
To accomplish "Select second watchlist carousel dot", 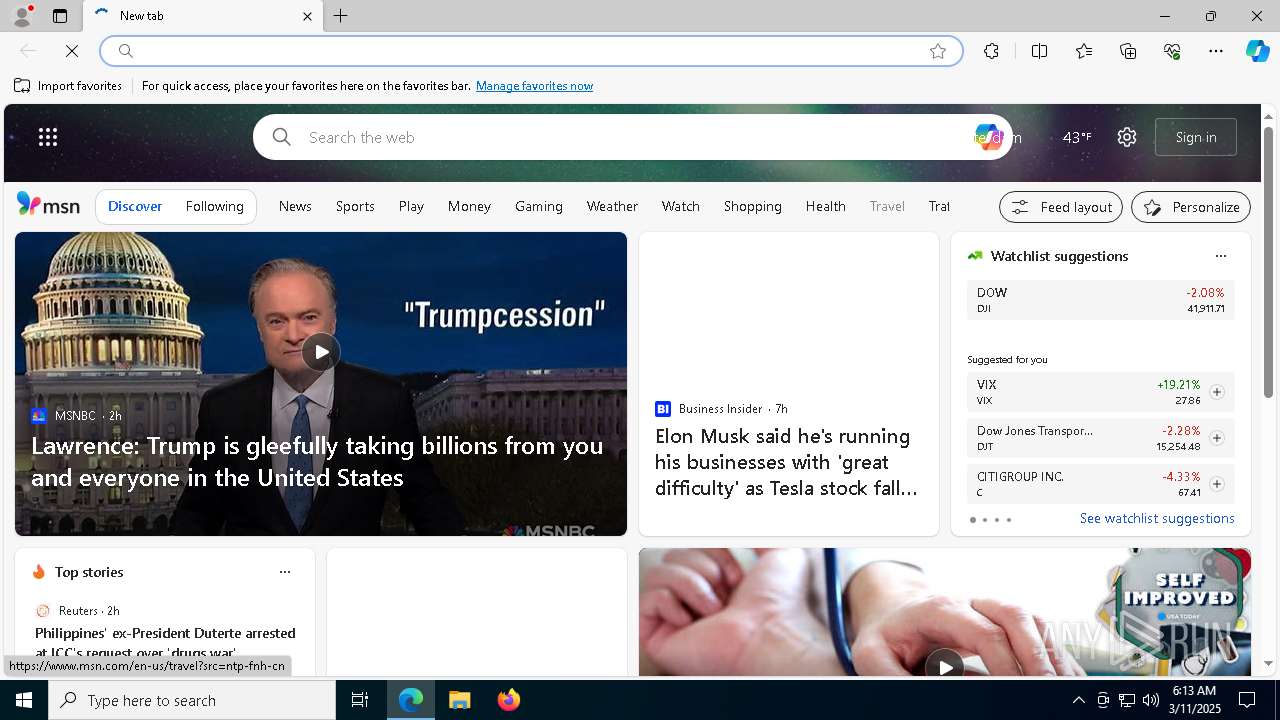I will pyautogui.click(x=985, y=520).
